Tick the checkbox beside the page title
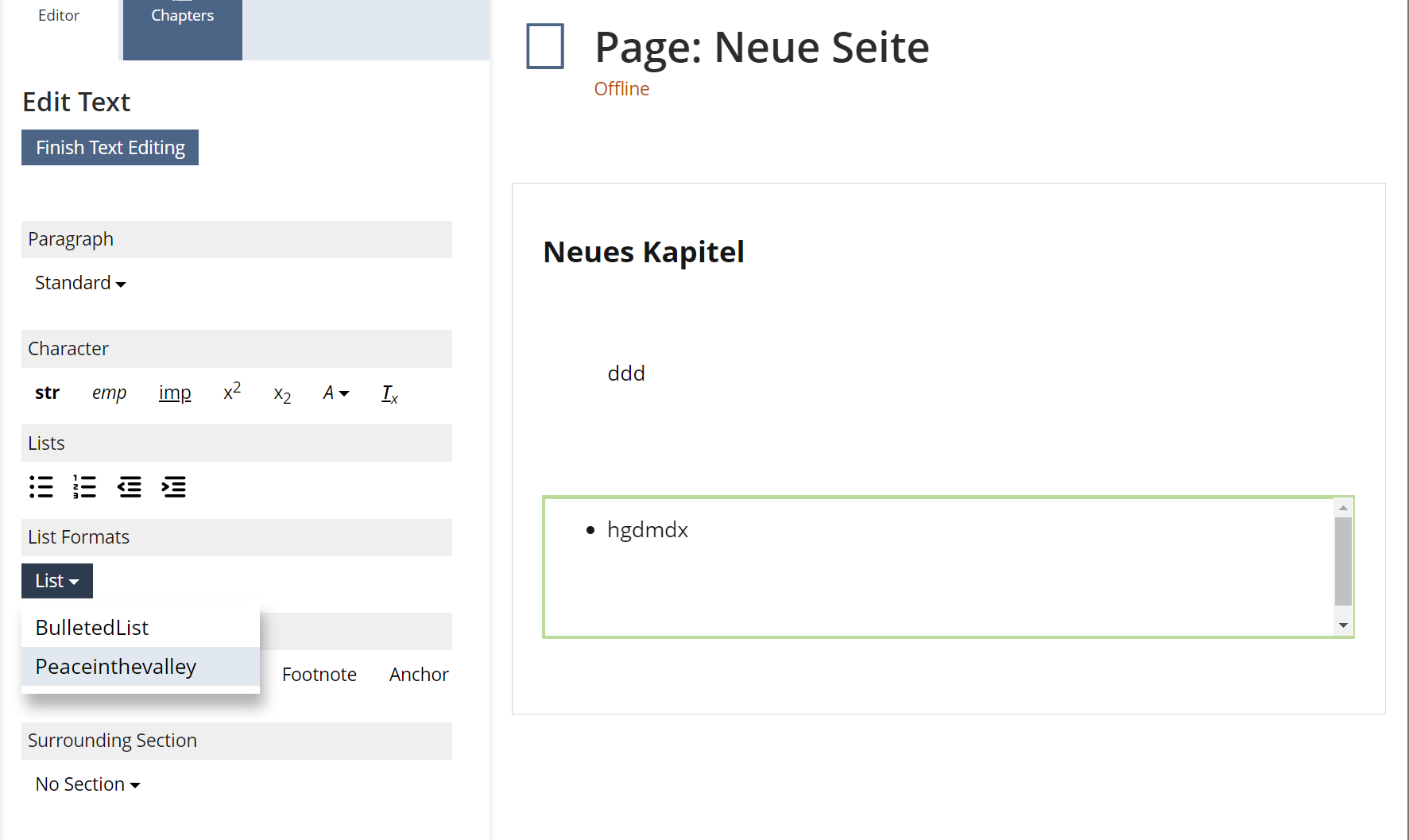This screenshot has width=1409, height=840. (x=545, y=46)
